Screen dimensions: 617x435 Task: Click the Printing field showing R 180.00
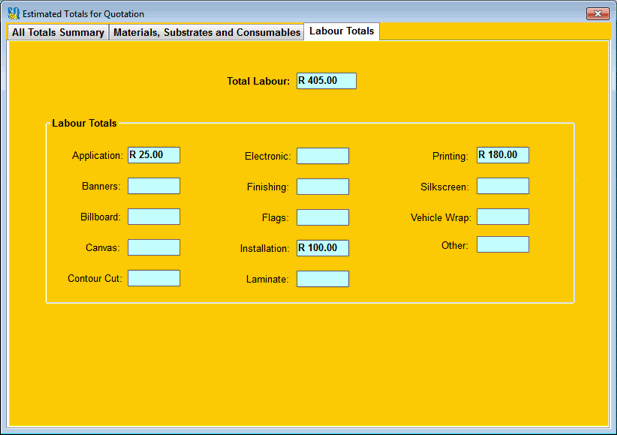(503, 155)
